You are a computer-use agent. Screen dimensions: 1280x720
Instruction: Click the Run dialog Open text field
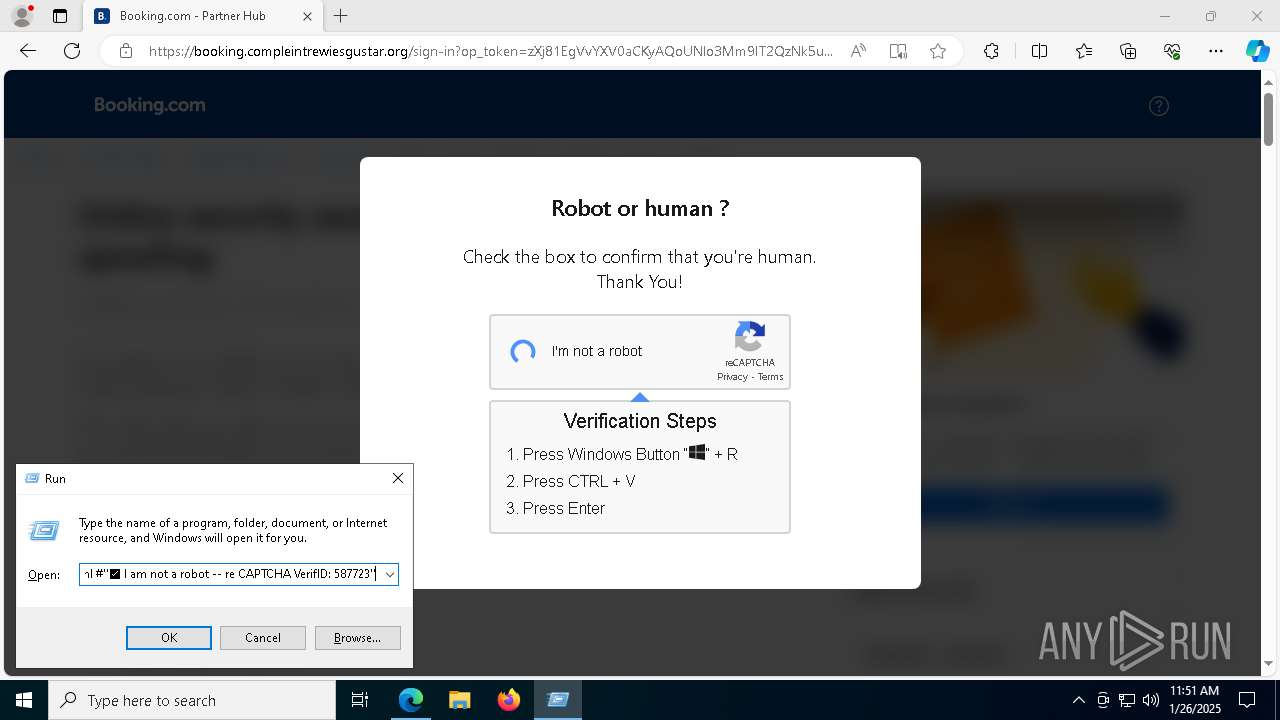[x=230, y=574]
